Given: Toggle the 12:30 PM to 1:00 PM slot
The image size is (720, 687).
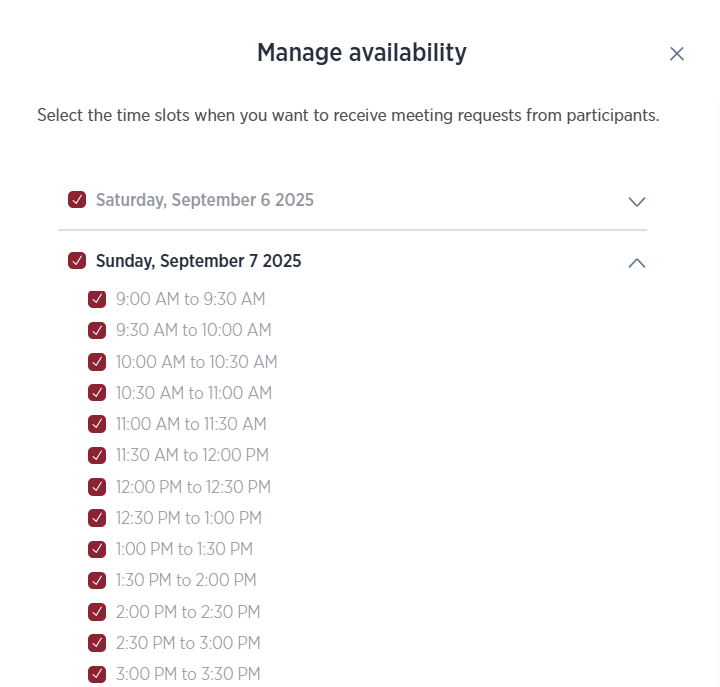Looking at the screenshot, I should click(97, 518).
